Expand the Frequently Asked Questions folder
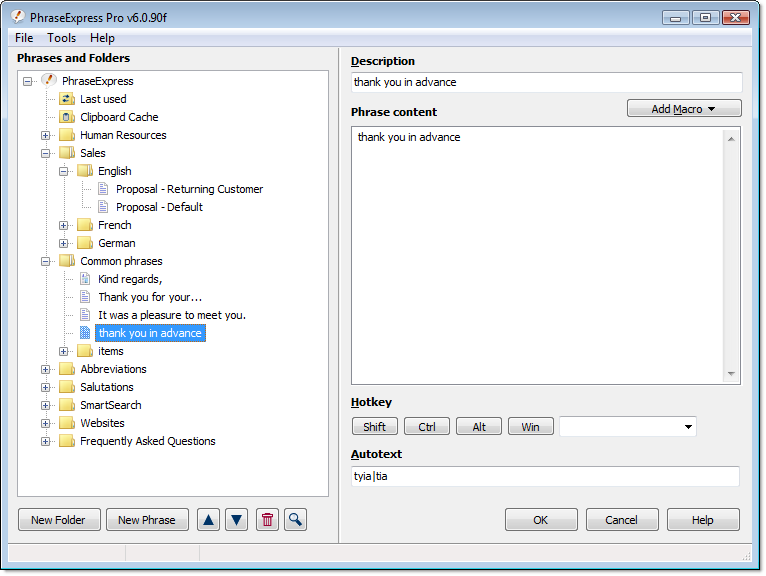 coord(45,442)
